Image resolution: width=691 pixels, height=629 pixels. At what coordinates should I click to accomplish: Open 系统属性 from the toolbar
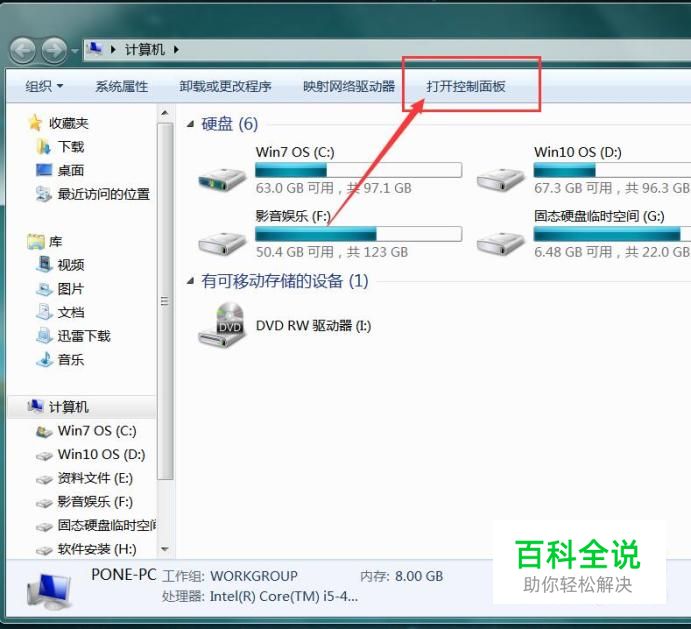(x=122, y=86)
